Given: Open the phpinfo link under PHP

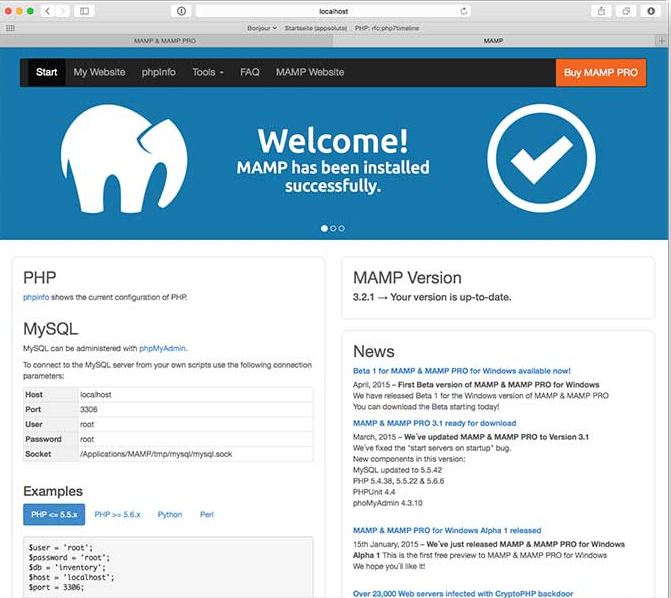Looking at the screenshot, I should [36, 298].
